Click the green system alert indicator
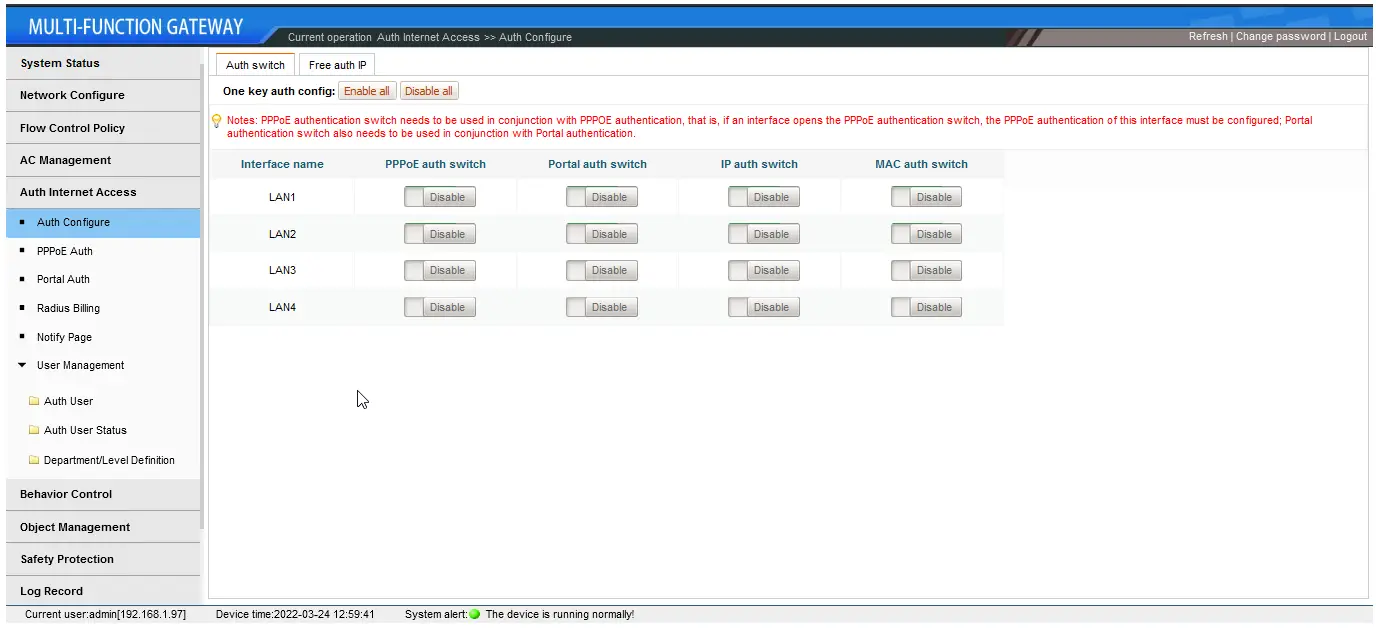The height and width of the screenshot is (635, 1376). 475,614
